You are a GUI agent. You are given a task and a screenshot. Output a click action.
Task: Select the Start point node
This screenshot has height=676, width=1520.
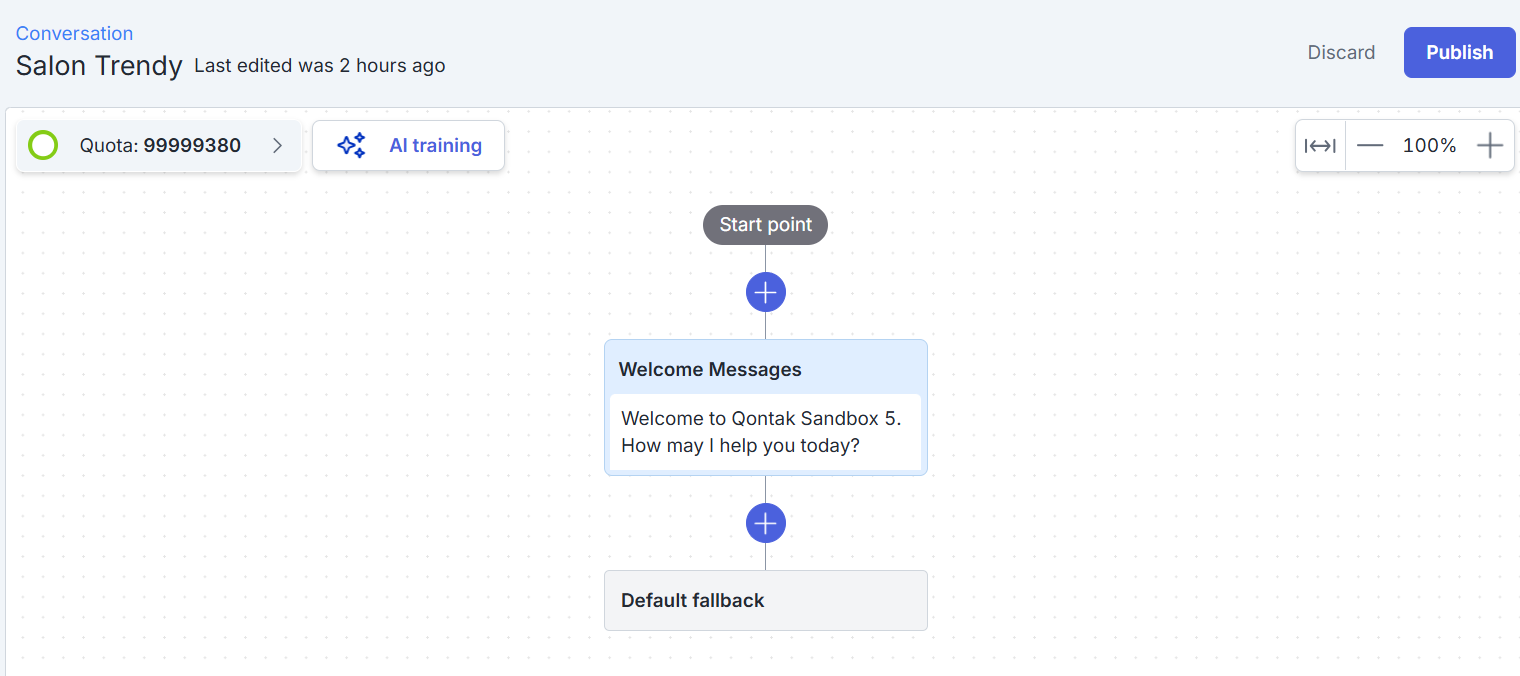pos(765,225)
